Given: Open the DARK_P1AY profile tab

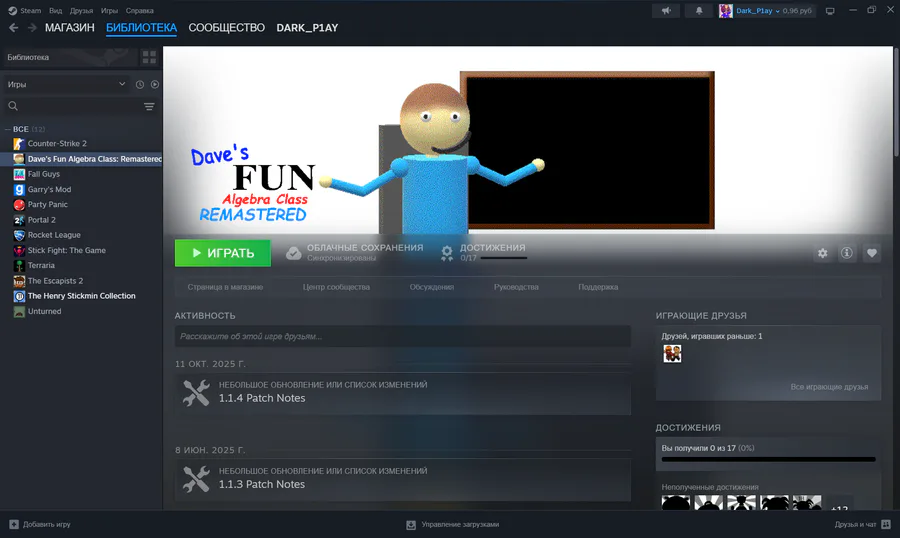Looking at the screenshot, I should [307, 28].
